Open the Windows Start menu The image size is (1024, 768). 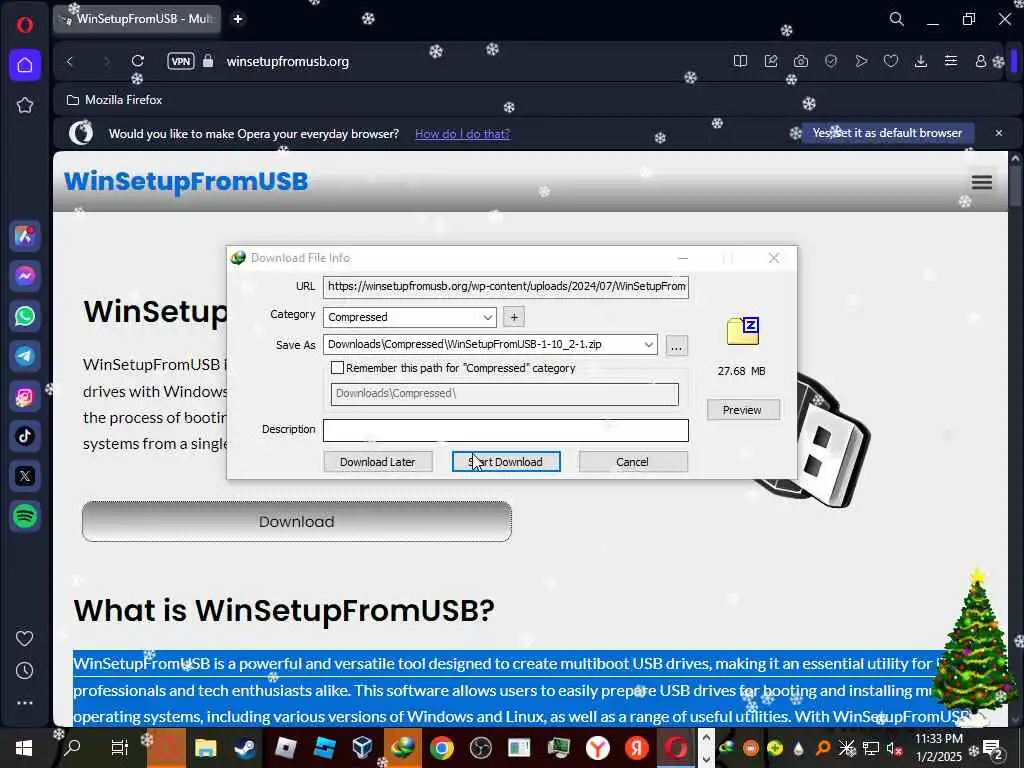point(24,748)
